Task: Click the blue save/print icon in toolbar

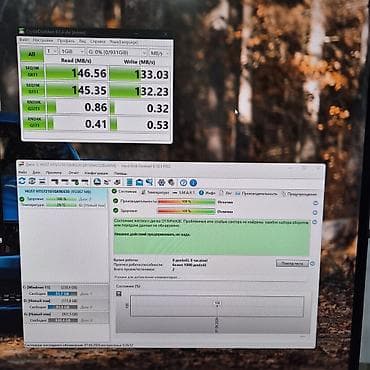Action: pyautogui.click(x=139, y=182)
